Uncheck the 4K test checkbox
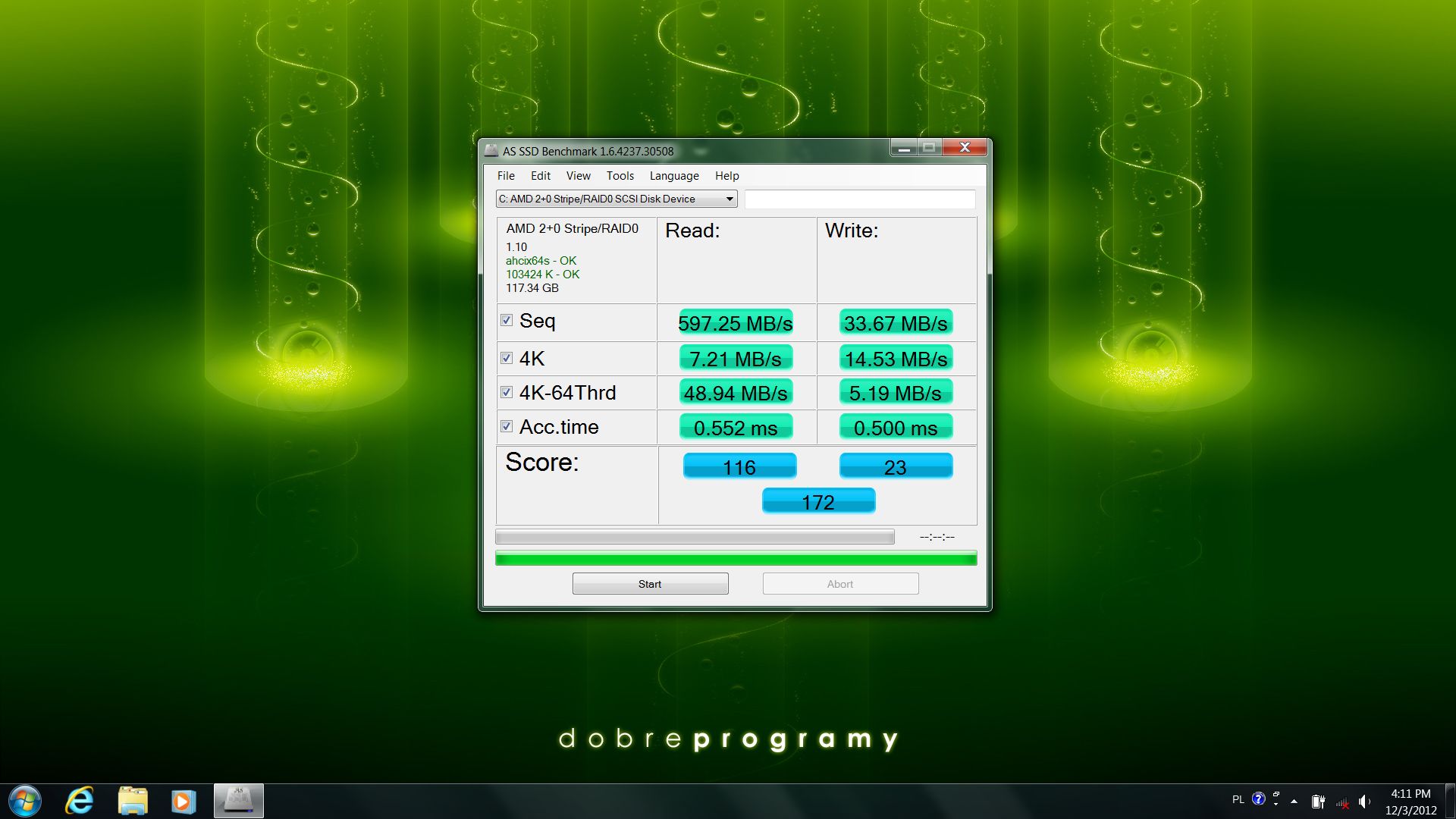This screenshot has width=1456, height=819. (507, 358)
